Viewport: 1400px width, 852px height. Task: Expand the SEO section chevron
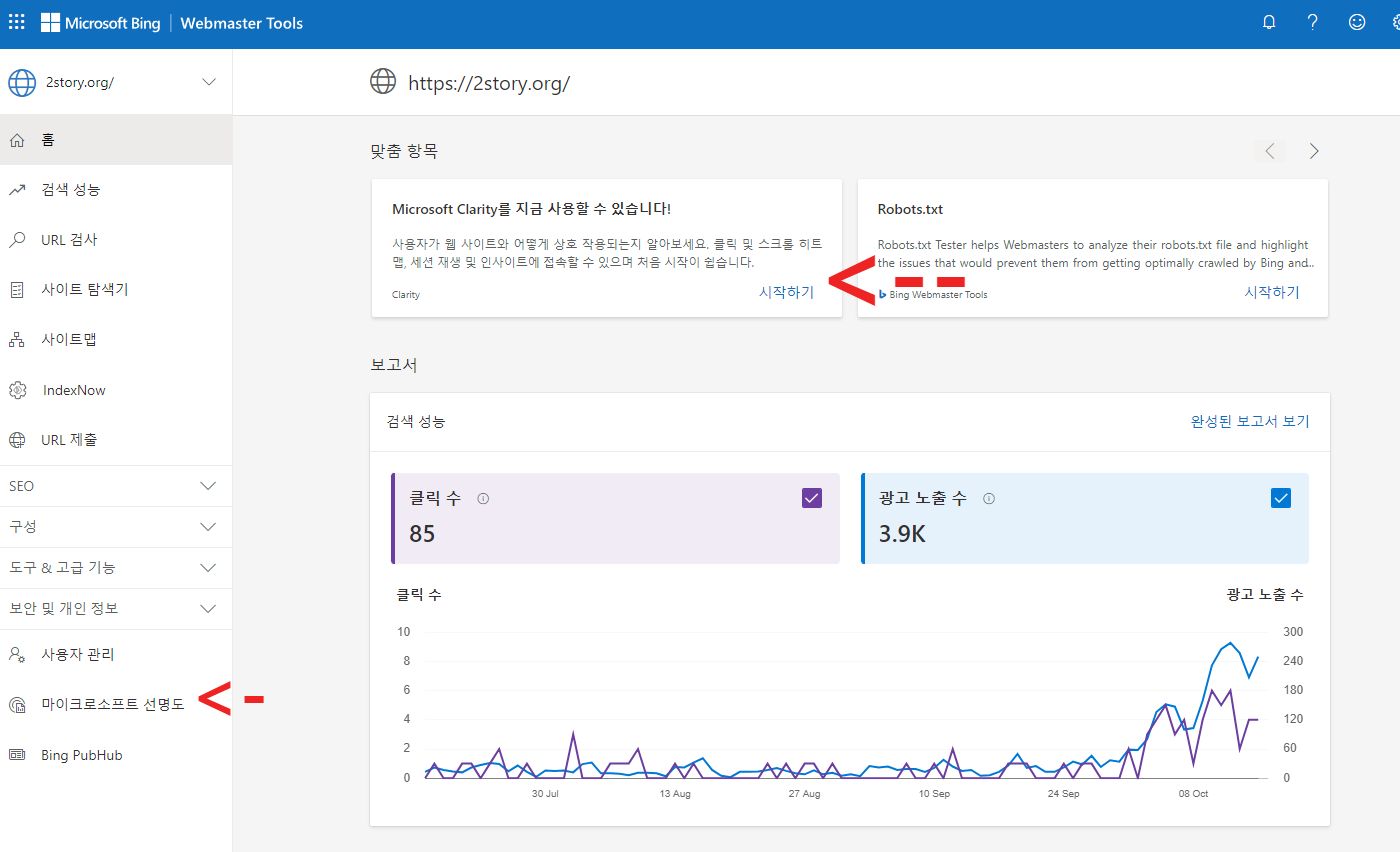coord(208,486)
